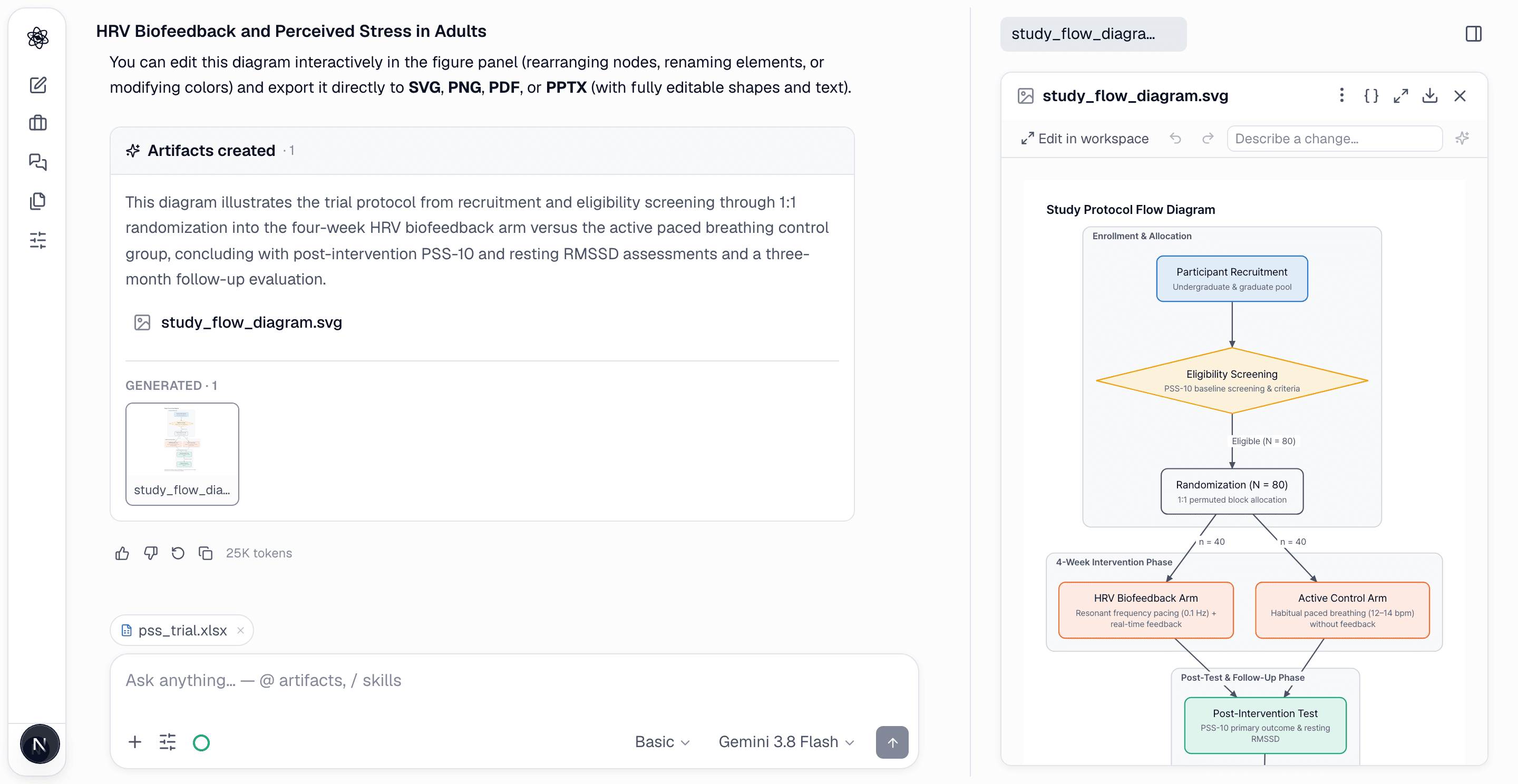Toggle the green circle status indicator
Viewport: 1518px width, 784px height.
201,742
